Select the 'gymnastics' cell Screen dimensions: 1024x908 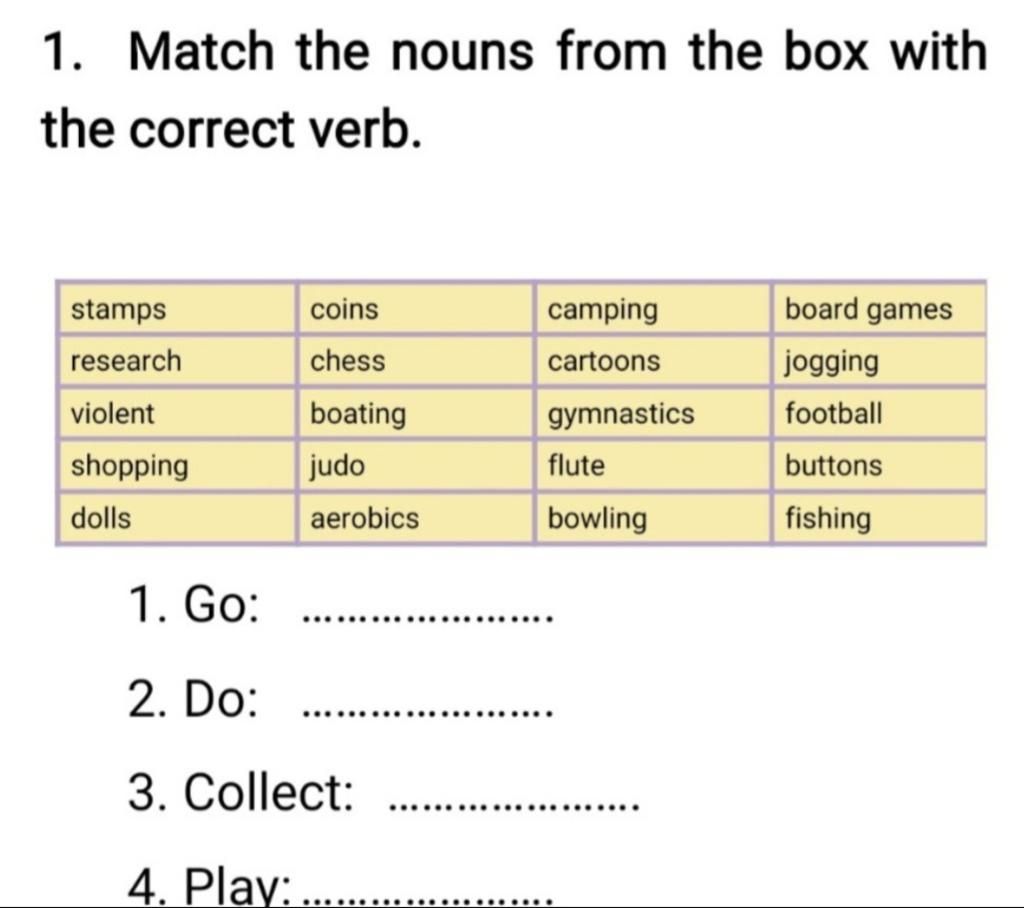pyautogui.click(x=653, y=413)
